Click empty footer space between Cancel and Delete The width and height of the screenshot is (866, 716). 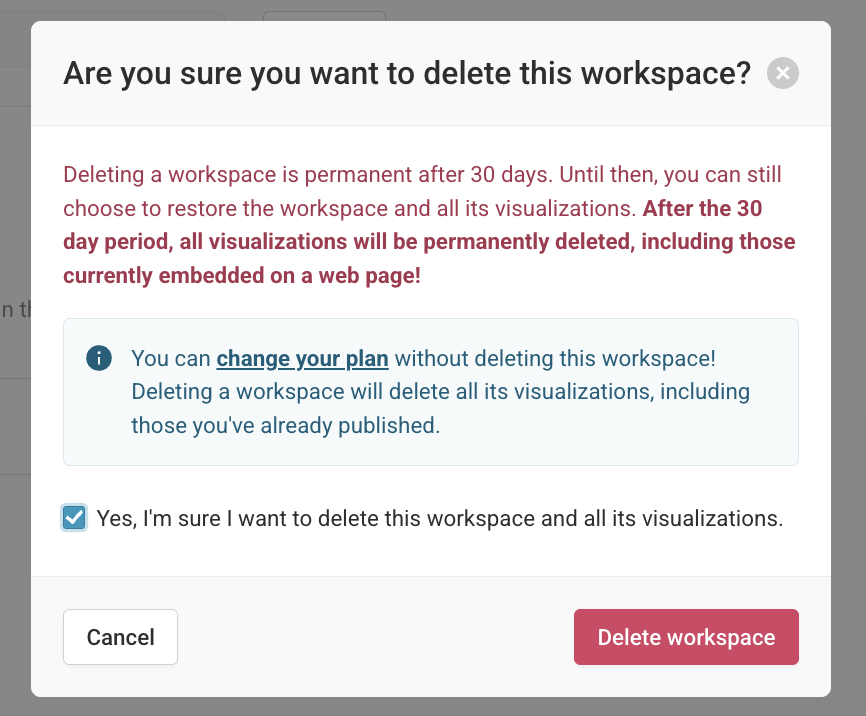[x=376, y=637]
